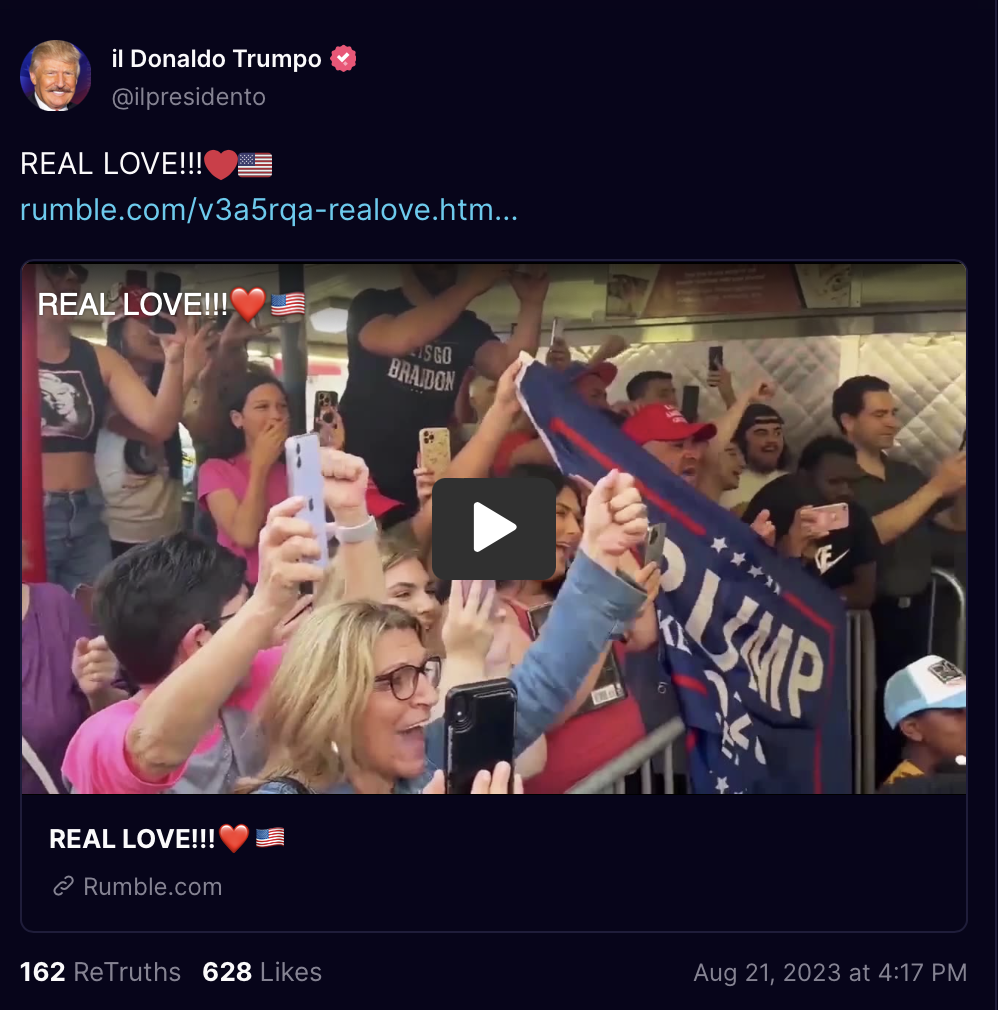Image resolution: width=998 pixels, height=1010 pixels.
Task: Play the REAL LOVE video
Action: click(494, 528)
